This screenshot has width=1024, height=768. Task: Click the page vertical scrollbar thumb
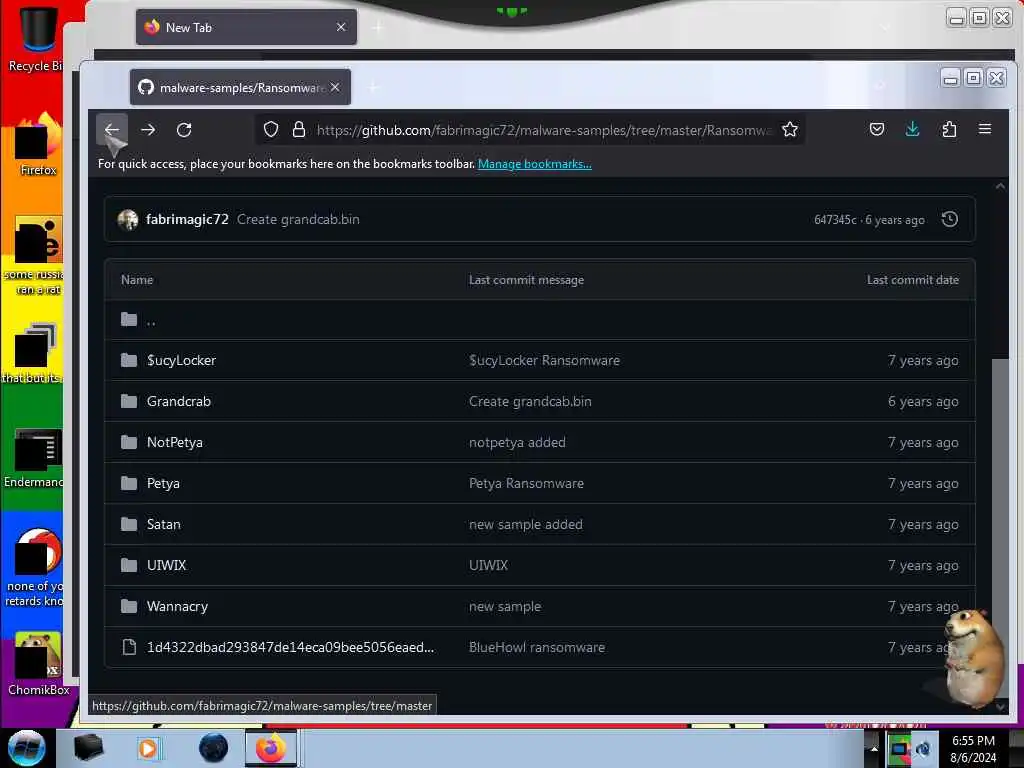(1000, 496)
